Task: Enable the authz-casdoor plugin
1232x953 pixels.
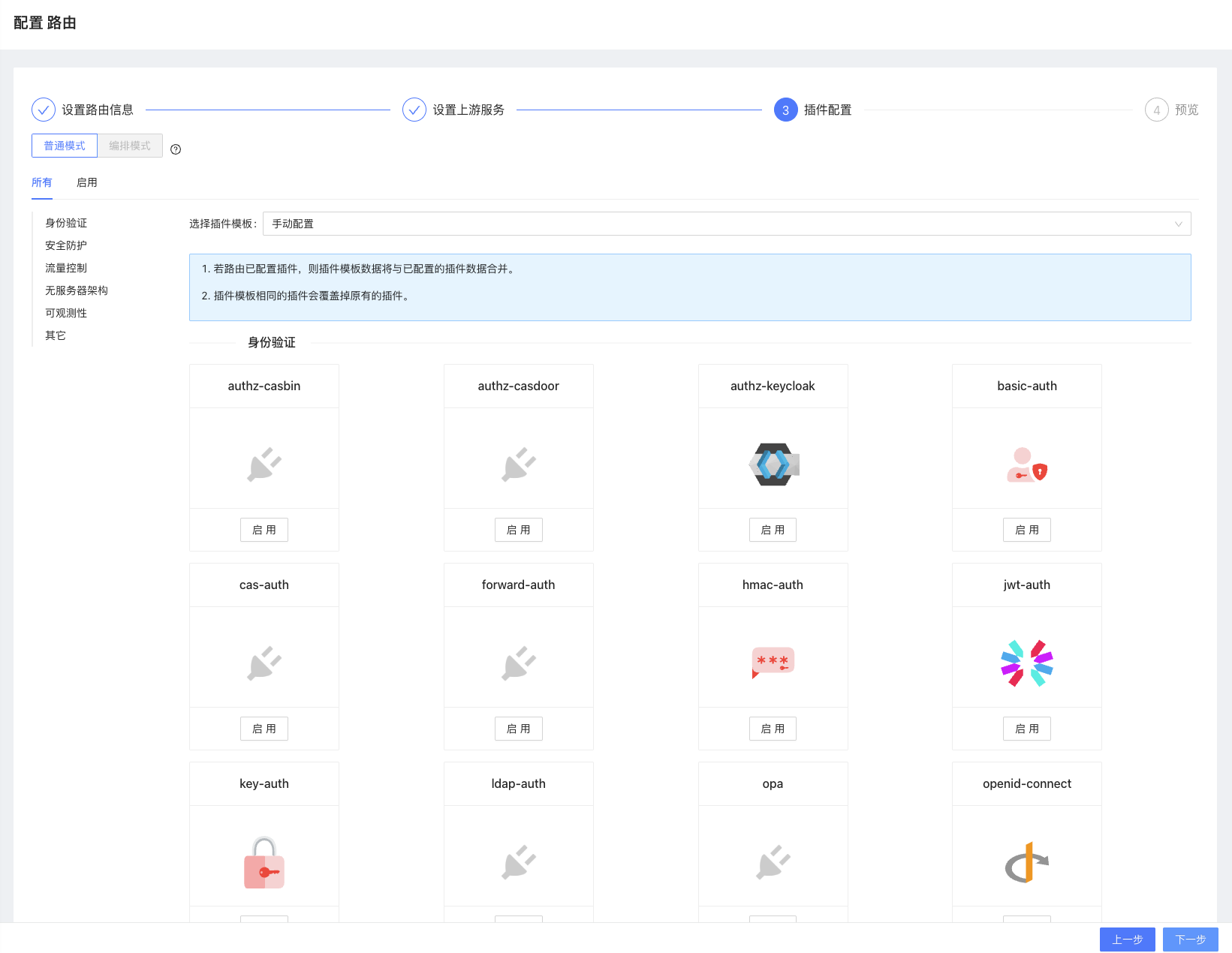Action: 518,530
